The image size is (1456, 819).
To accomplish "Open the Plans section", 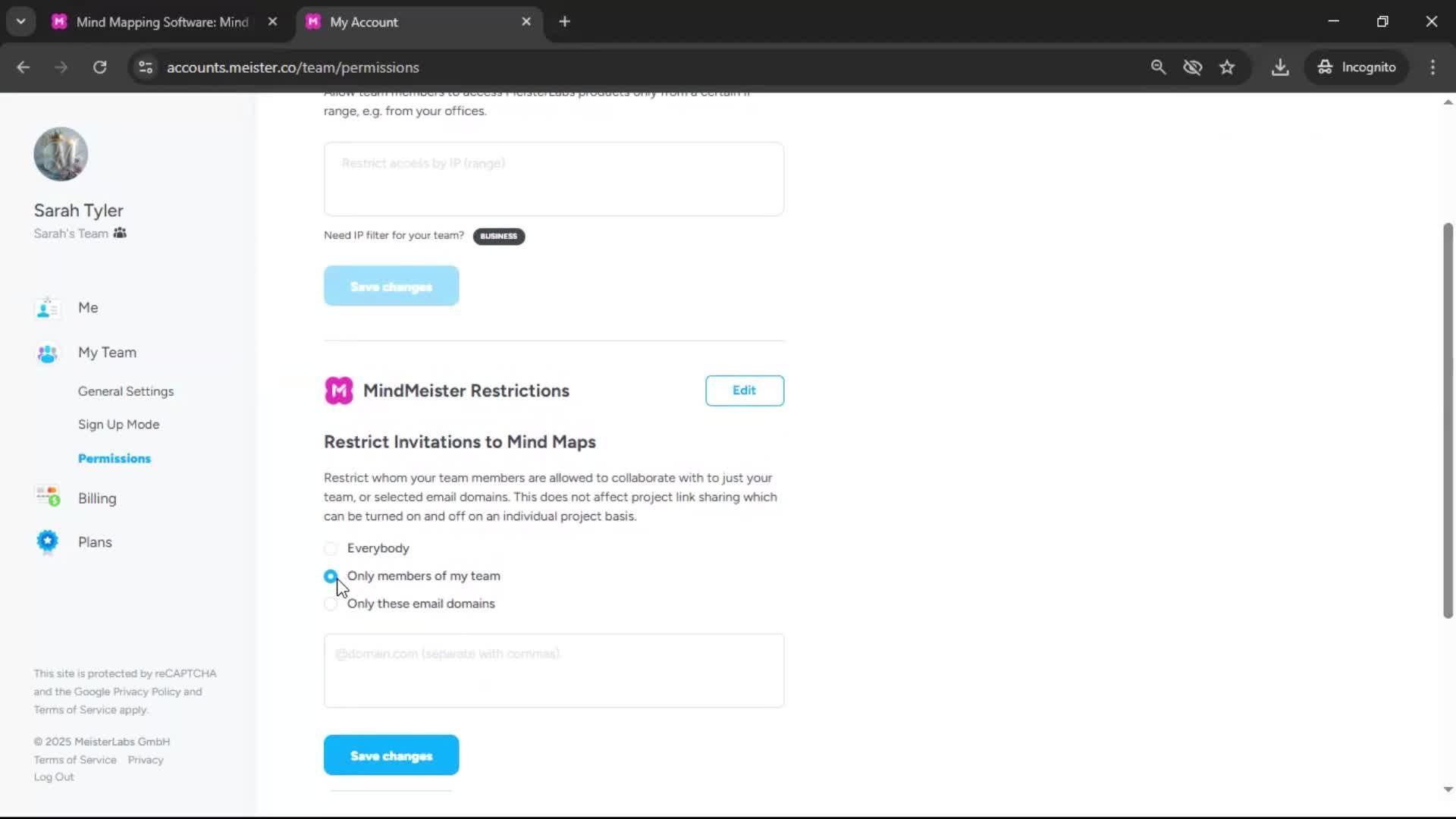I will point(95,542).
